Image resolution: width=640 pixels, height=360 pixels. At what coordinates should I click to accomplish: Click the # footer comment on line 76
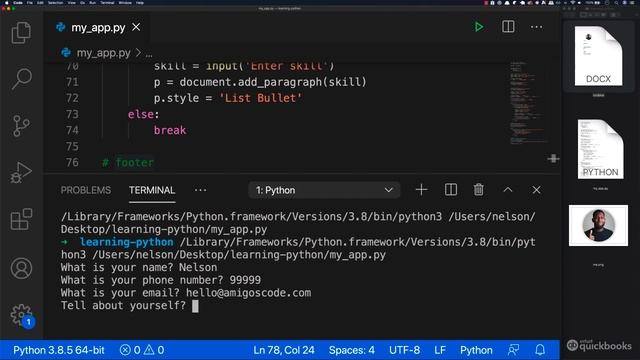pyautogui.click(x=128, y=162)
